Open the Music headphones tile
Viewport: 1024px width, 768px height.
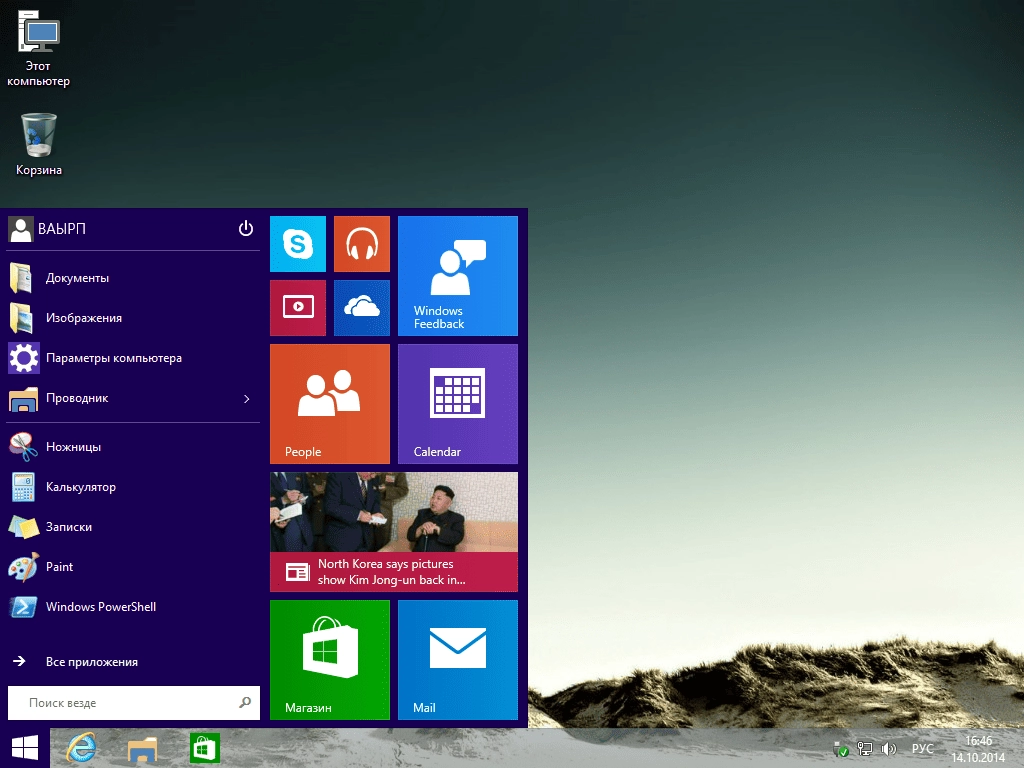tap(362, 244)
